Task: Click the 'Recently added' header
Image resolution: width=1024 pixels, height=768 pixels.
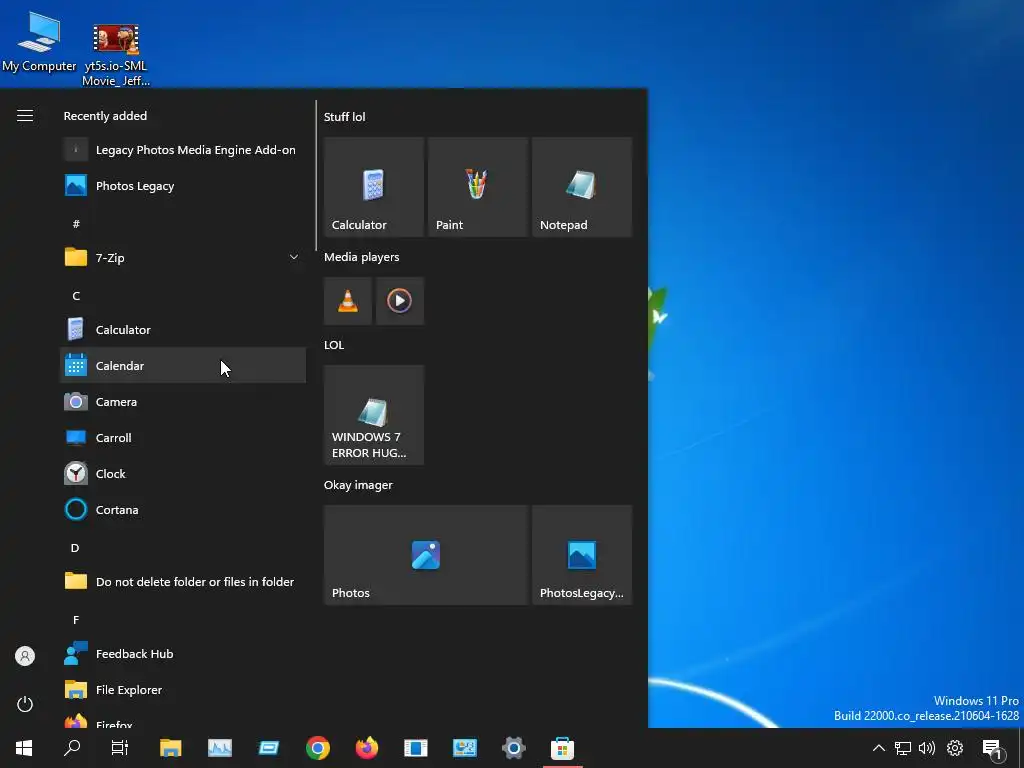Action: click(x=105, y=116)
